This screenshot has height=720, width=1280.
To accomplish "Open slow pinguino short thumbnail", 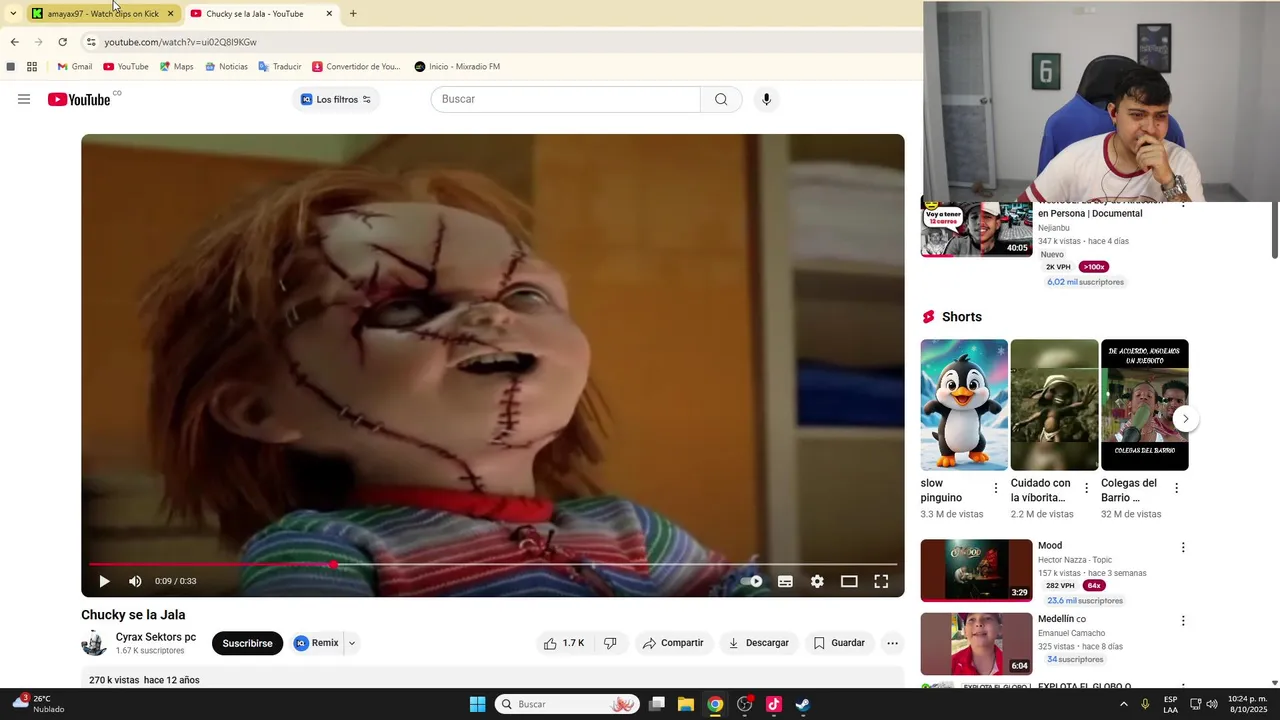I will click(x=964, y=405).
